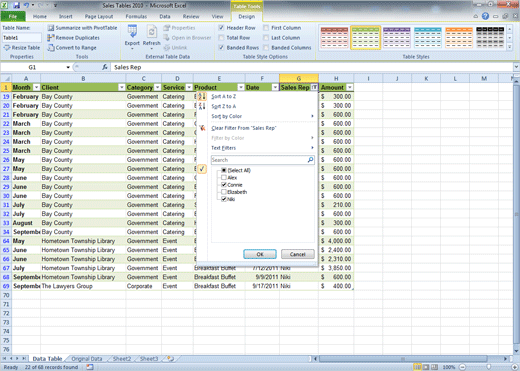Click Cancel in the filter dropdown
This screenshot has height=371, width=520.
(x=298, y=254)
